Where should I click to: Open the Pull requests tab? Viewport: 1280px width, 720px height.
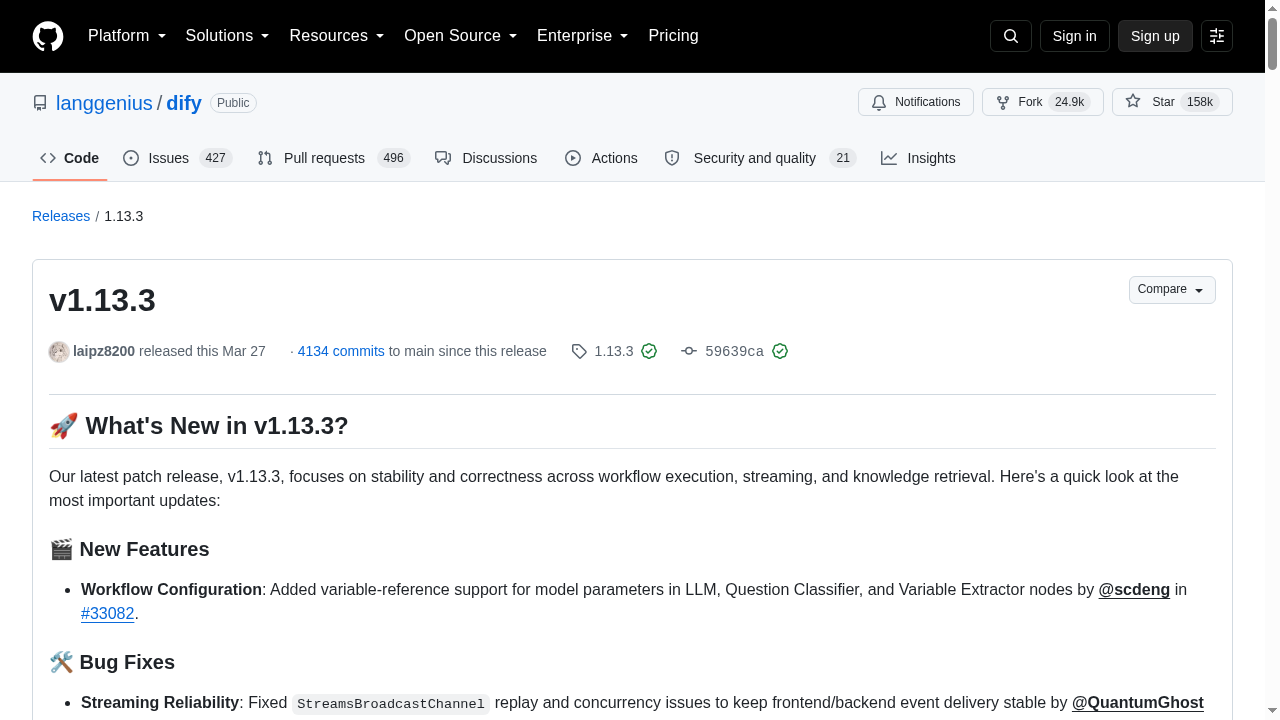point(334,158)
